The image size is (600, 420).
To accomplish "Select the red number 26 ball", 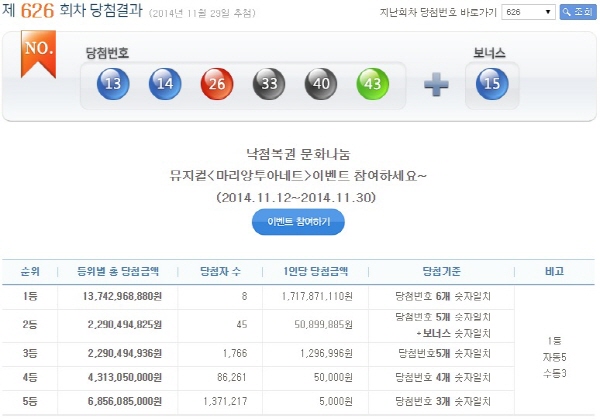I will click(x=216, y=85).
